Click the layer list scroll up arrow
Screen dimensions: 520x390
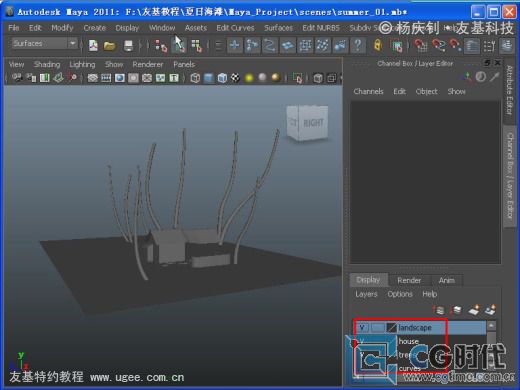click(x=491, y=326)
